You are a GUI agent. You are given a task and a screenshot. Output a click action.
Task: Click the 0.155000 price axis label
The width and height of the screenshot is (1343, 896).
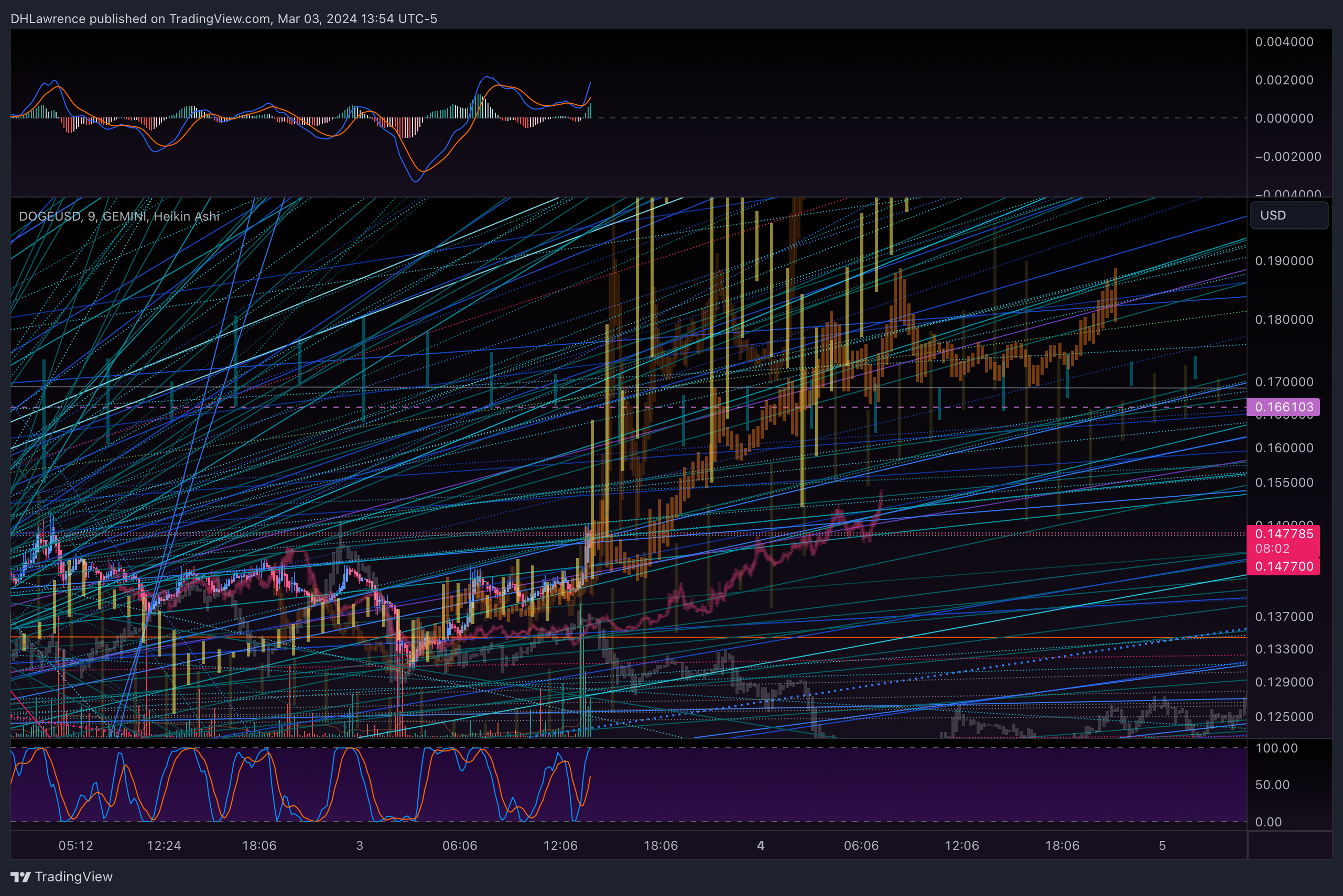[1284, 482]
